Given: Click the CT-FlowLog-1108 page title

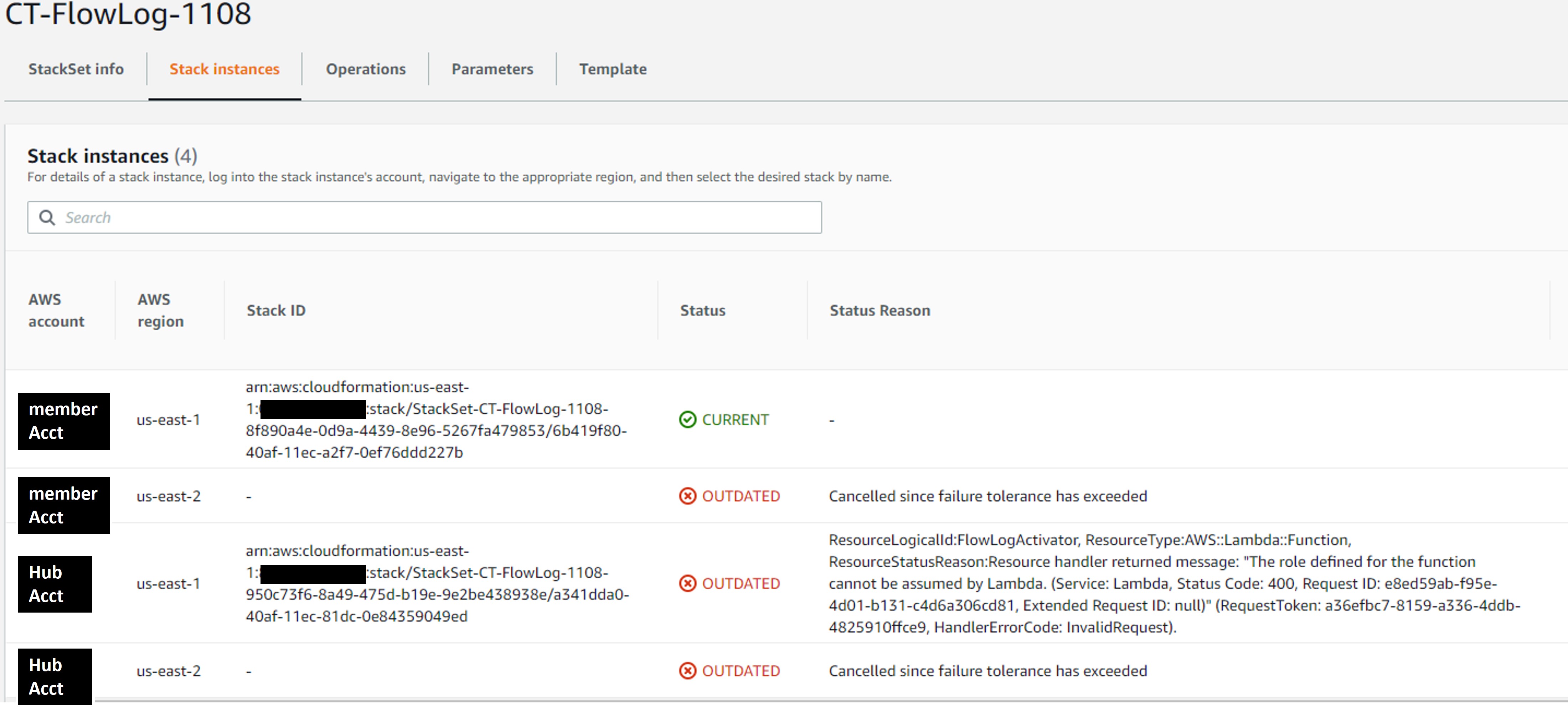Looking at the screenshot, I should (x=128, y=15).
